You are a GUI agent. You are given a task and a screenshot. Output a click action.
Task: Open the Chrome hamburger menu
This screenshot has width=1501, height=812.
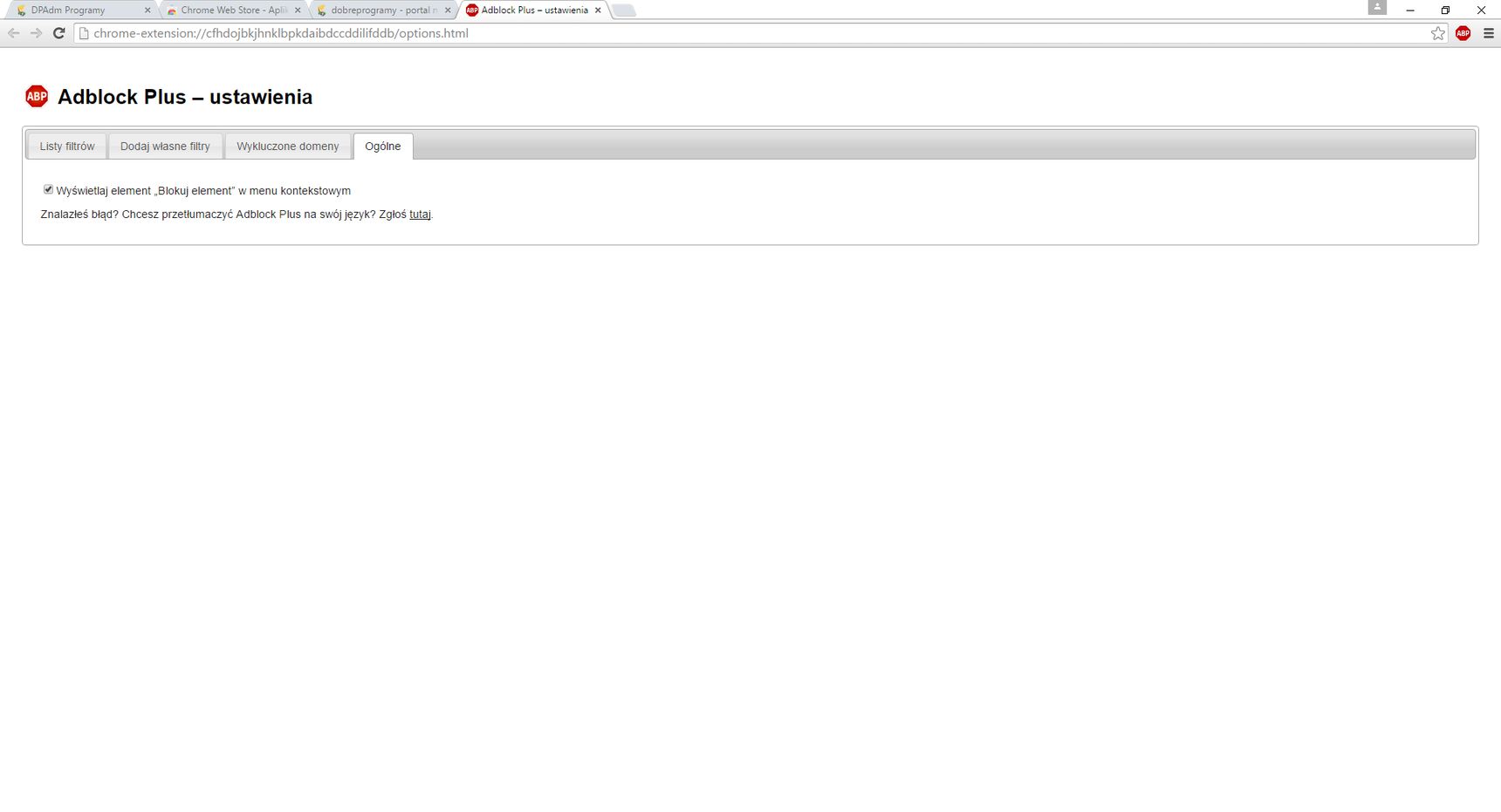click(x=1489, y=33)
